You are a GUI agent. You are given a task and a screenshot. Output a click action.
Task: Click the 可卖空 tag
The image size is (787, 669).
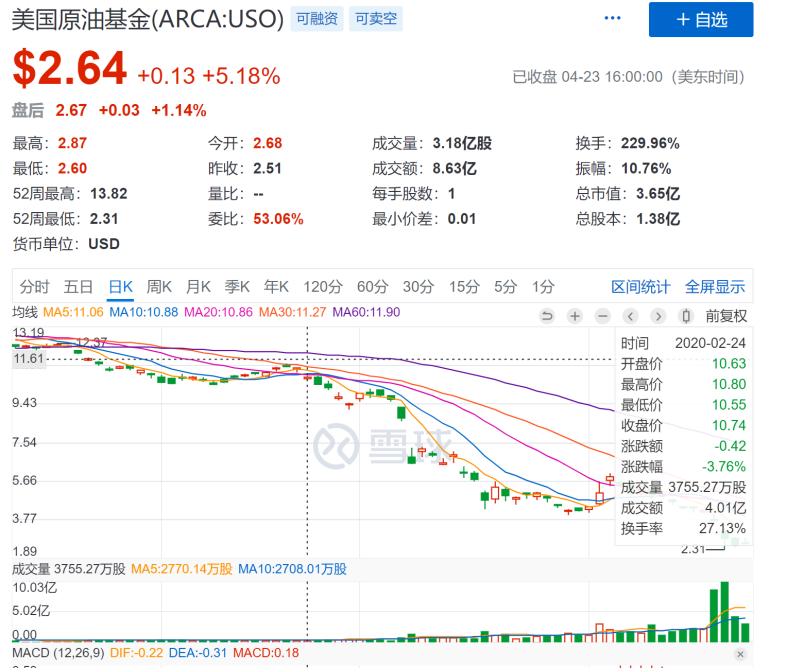pos(376,19)
